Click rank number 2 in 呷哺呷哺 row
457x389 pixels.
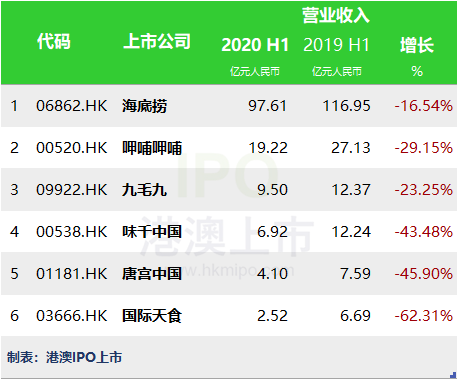(14, 148)
